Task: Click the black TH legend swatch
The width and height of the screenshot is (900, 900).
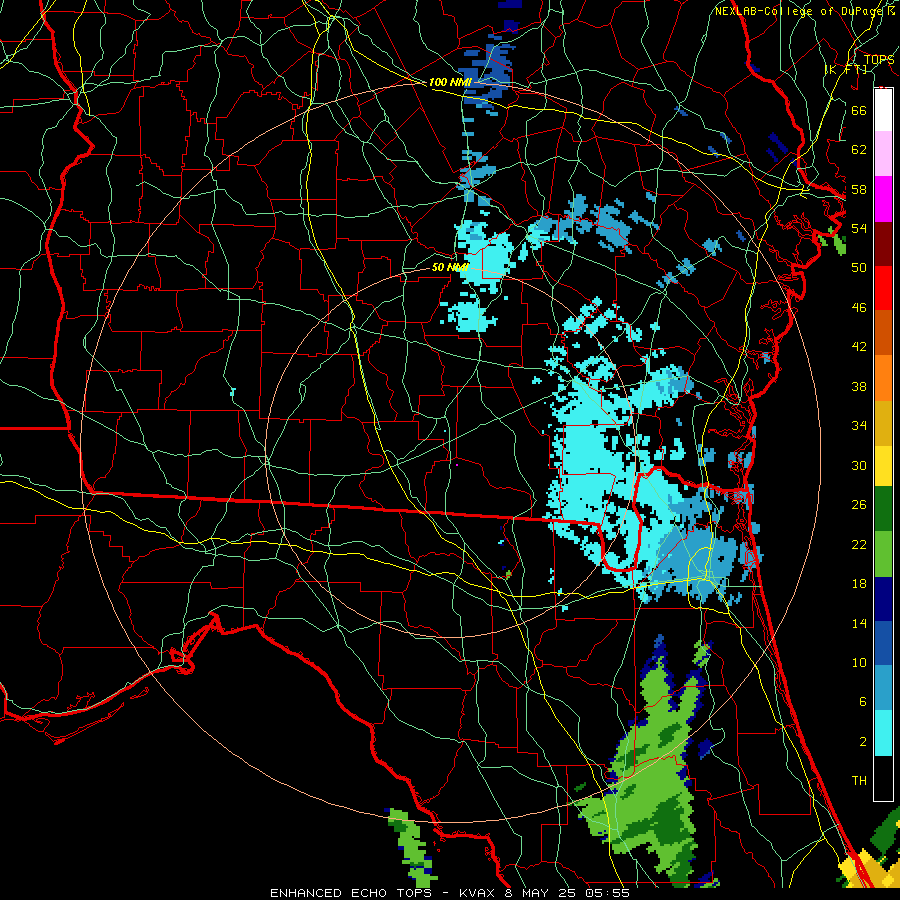Action: click(883, 778)
